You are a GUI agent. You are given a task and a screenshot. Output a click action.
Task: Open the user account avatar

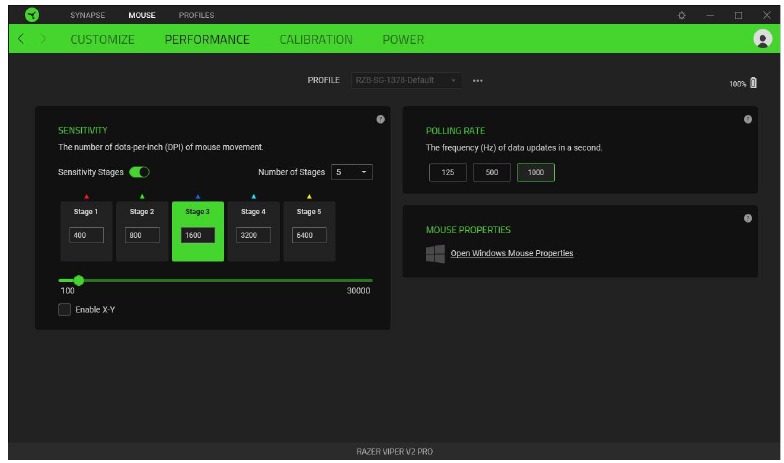762,38
